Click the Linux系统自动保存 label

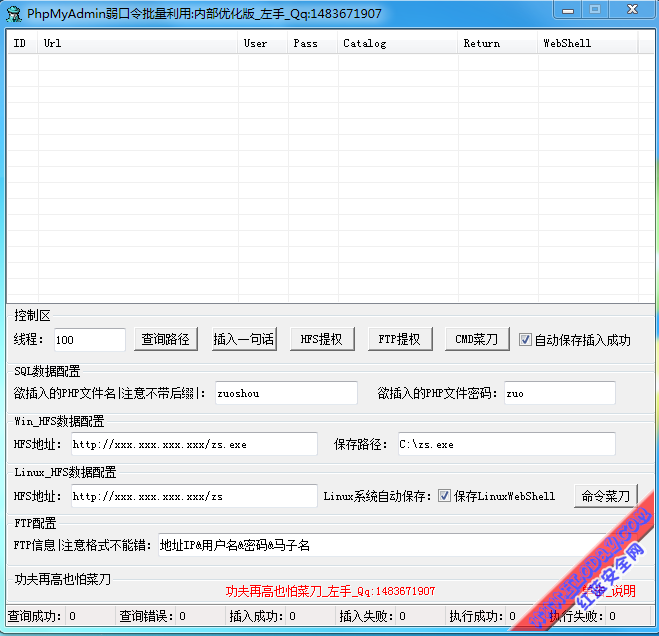[x=377, y=496]
